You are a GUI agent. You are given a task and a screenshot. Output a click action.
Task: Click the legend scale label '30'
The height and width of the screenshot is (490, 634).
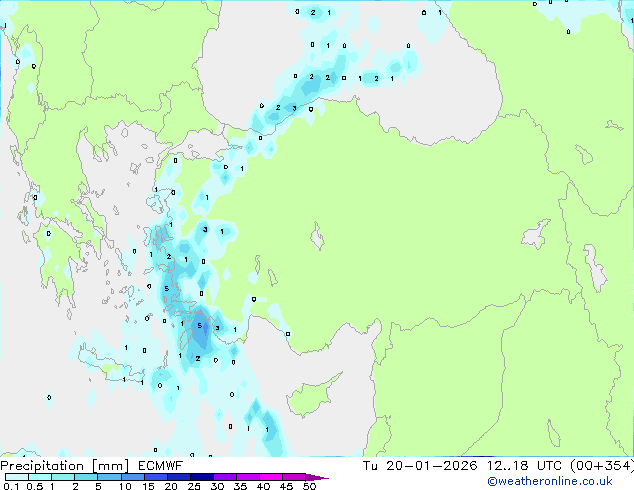tap(217, 486)
